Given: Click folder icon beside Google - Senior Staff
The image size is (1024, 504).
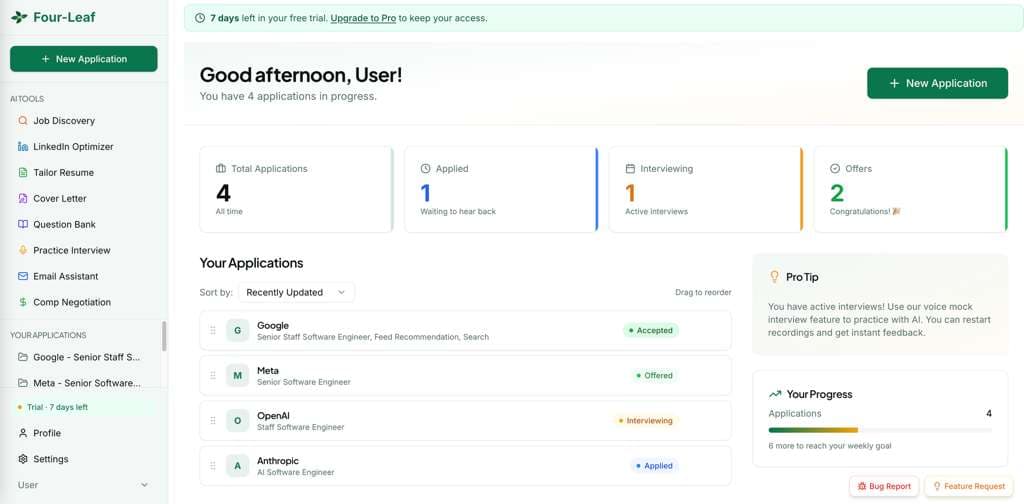Looking at the screenshot, I should click(23, 357).
